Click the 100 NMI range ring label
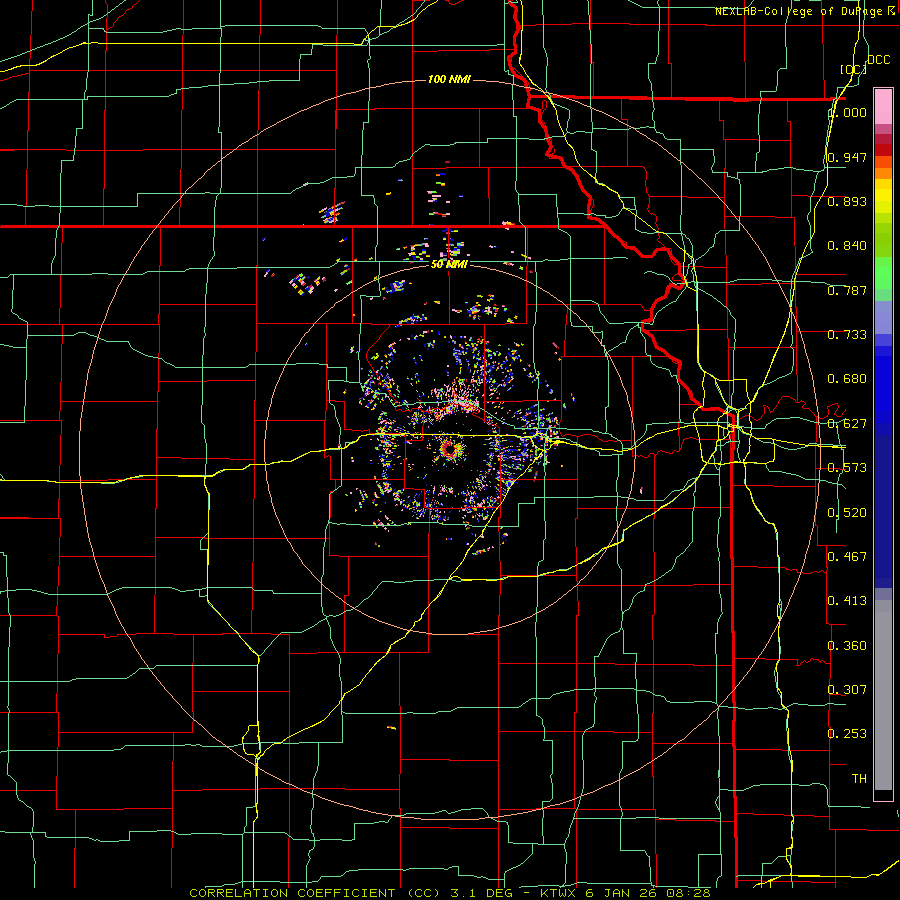The image size is (900, 900). tap(449, 79)
